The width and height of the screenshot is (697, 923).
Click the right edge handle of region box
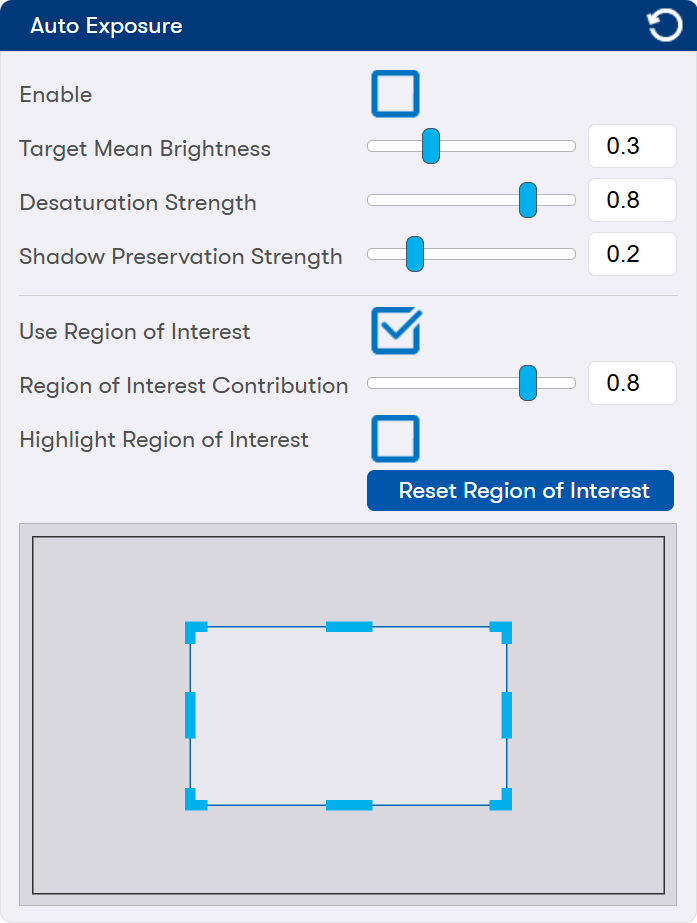[x=507, y=715]
